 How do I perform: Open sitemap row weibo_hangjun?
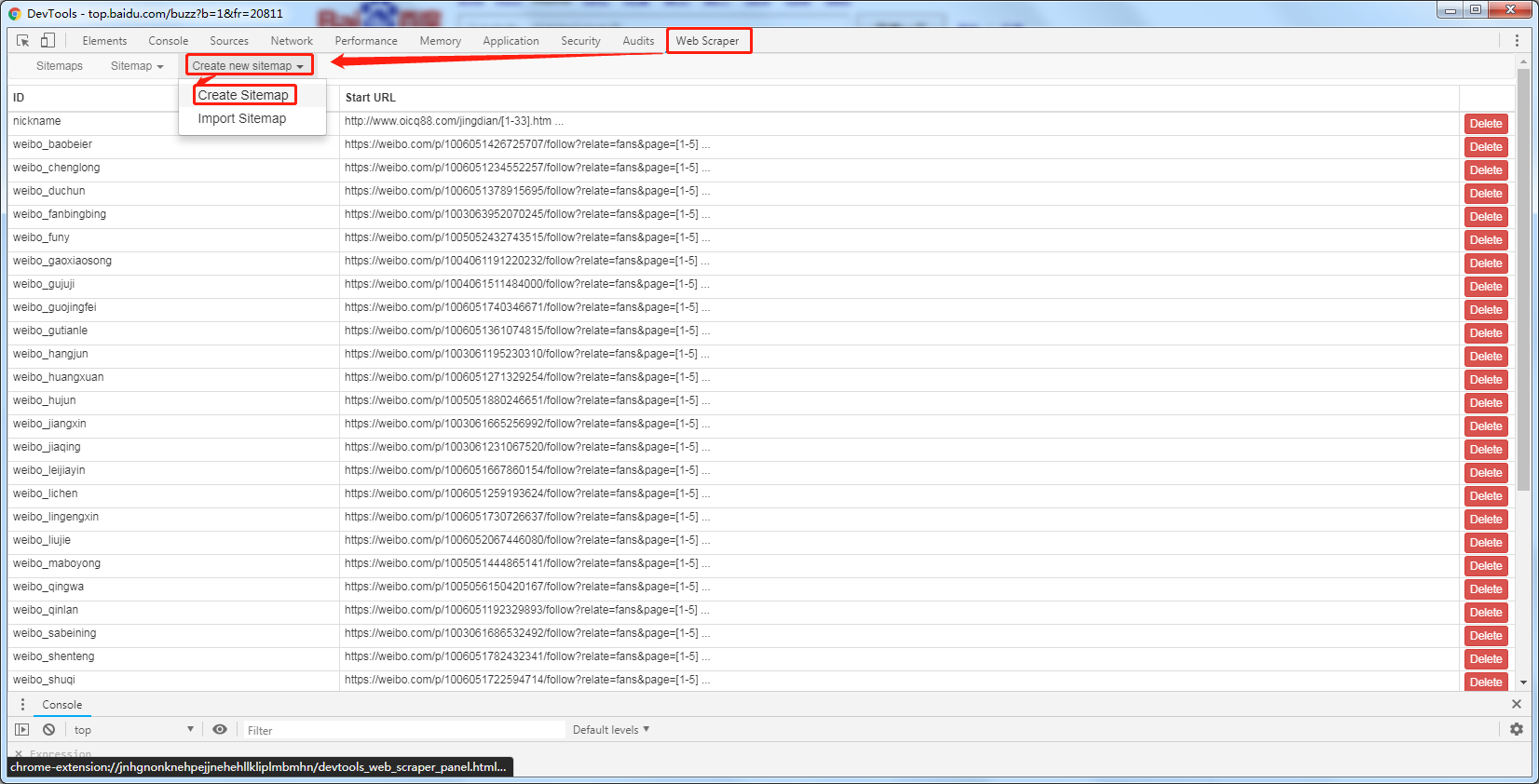click(x=761, y=357)
